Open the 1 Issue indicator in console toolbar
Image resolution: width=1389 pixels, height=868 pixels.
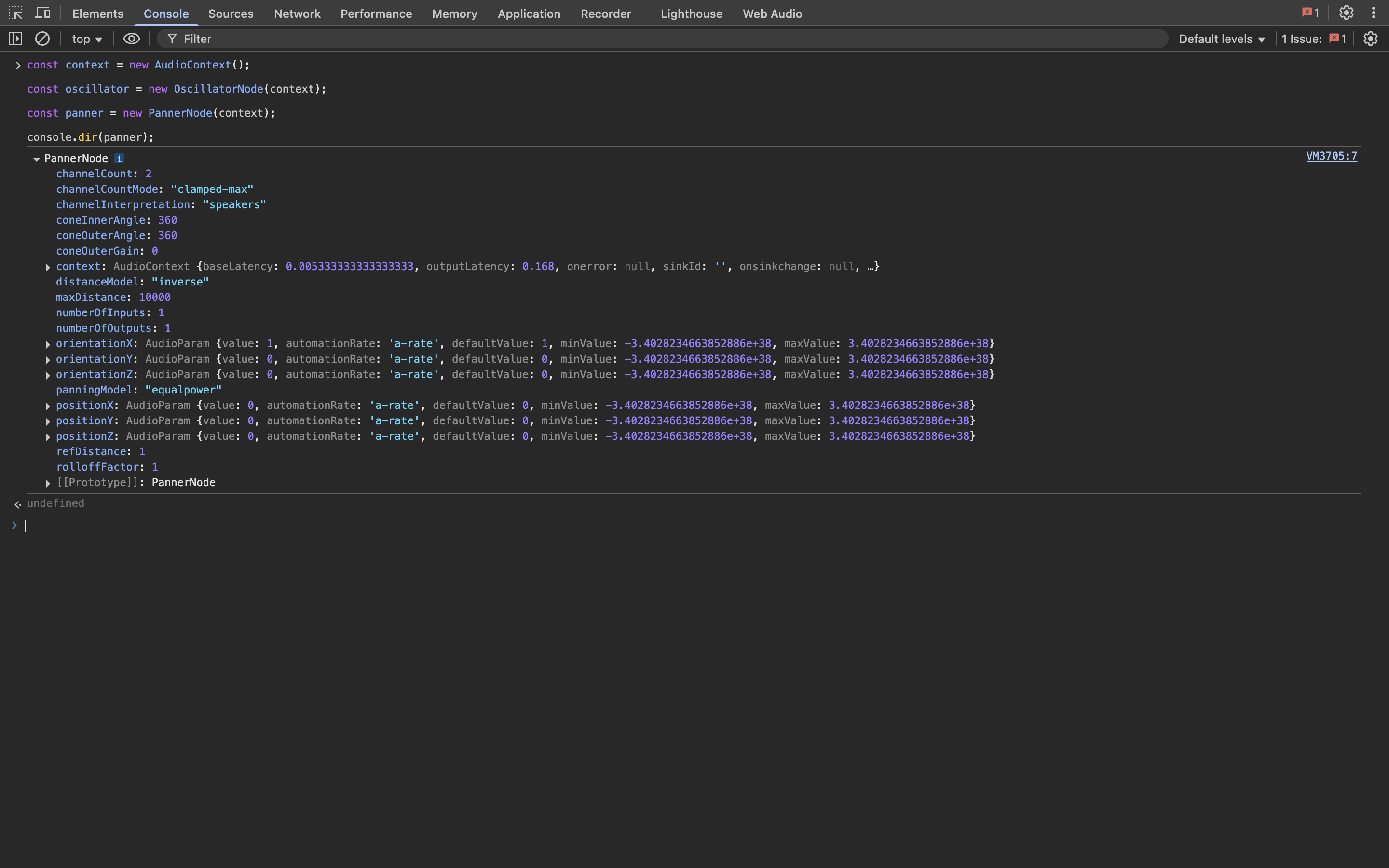[x=1314, y=39]
